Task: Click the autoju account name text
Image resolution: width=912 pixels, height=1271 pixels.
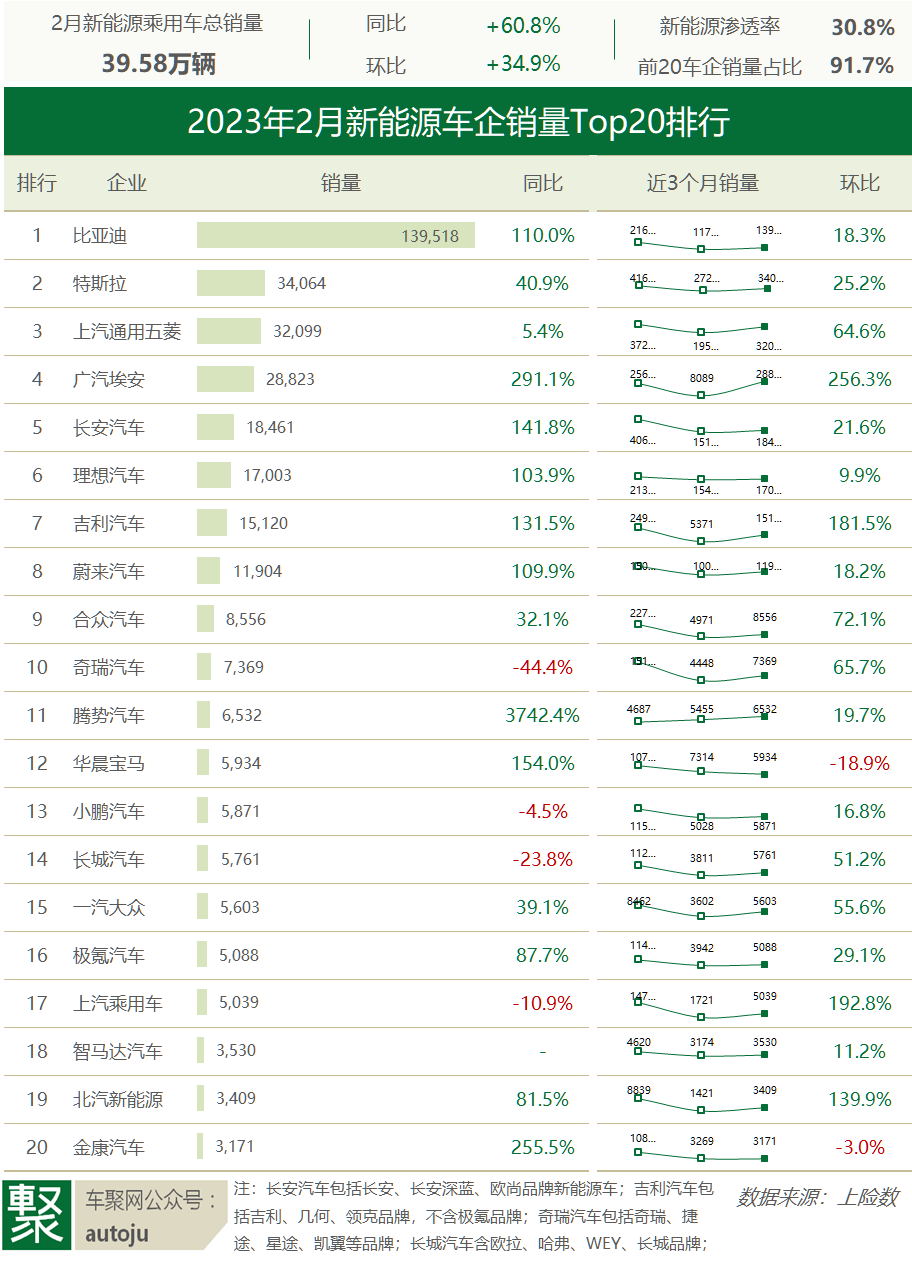Action: [x=117, y=1234]
